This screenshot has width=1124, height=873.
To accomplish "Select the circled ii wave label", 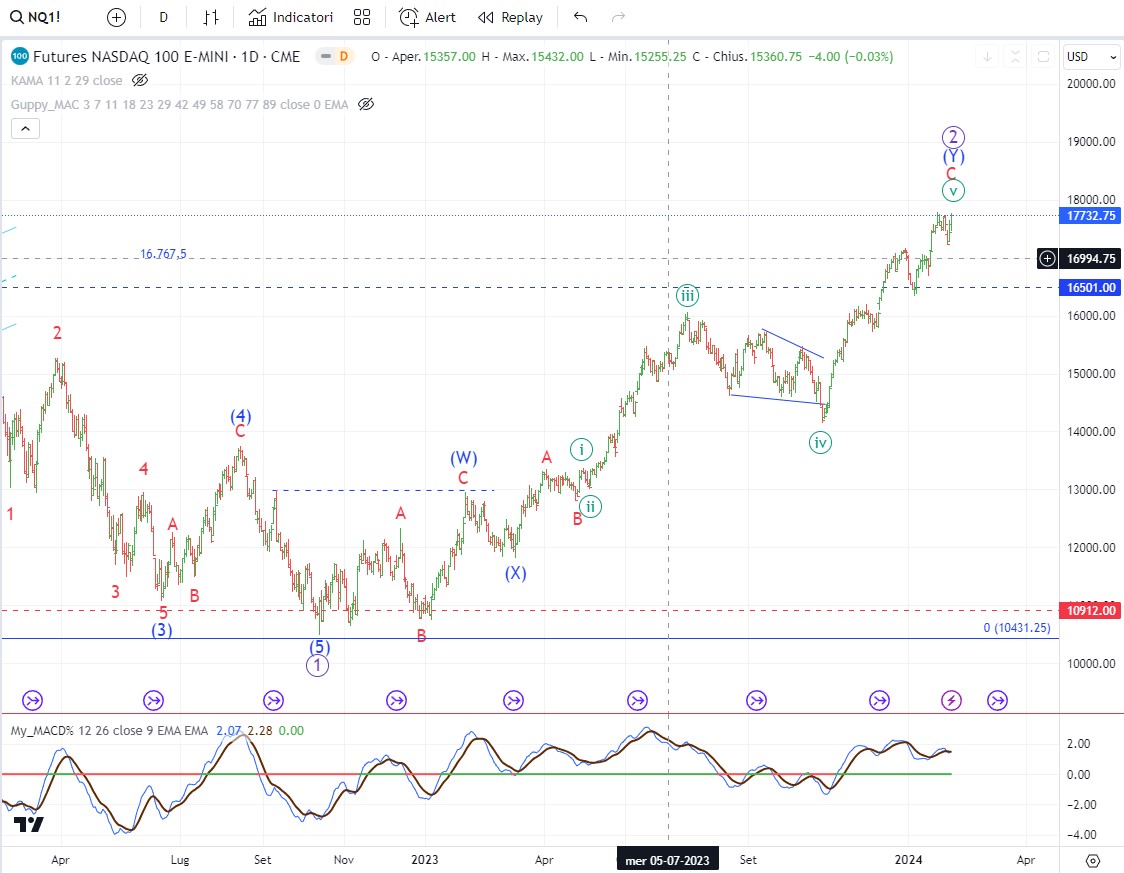I will (x=590, y=507).
